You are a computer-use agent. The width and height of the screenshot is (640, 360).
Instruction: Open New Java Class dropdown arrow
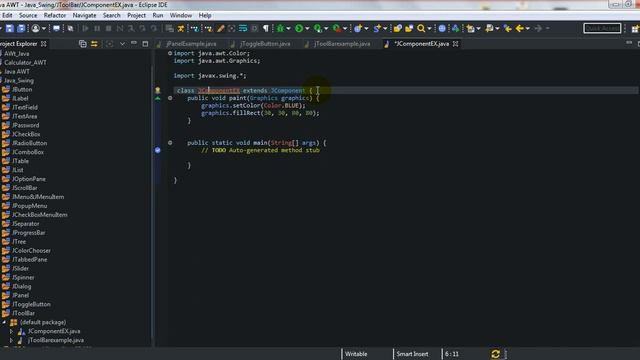(384, 29)
